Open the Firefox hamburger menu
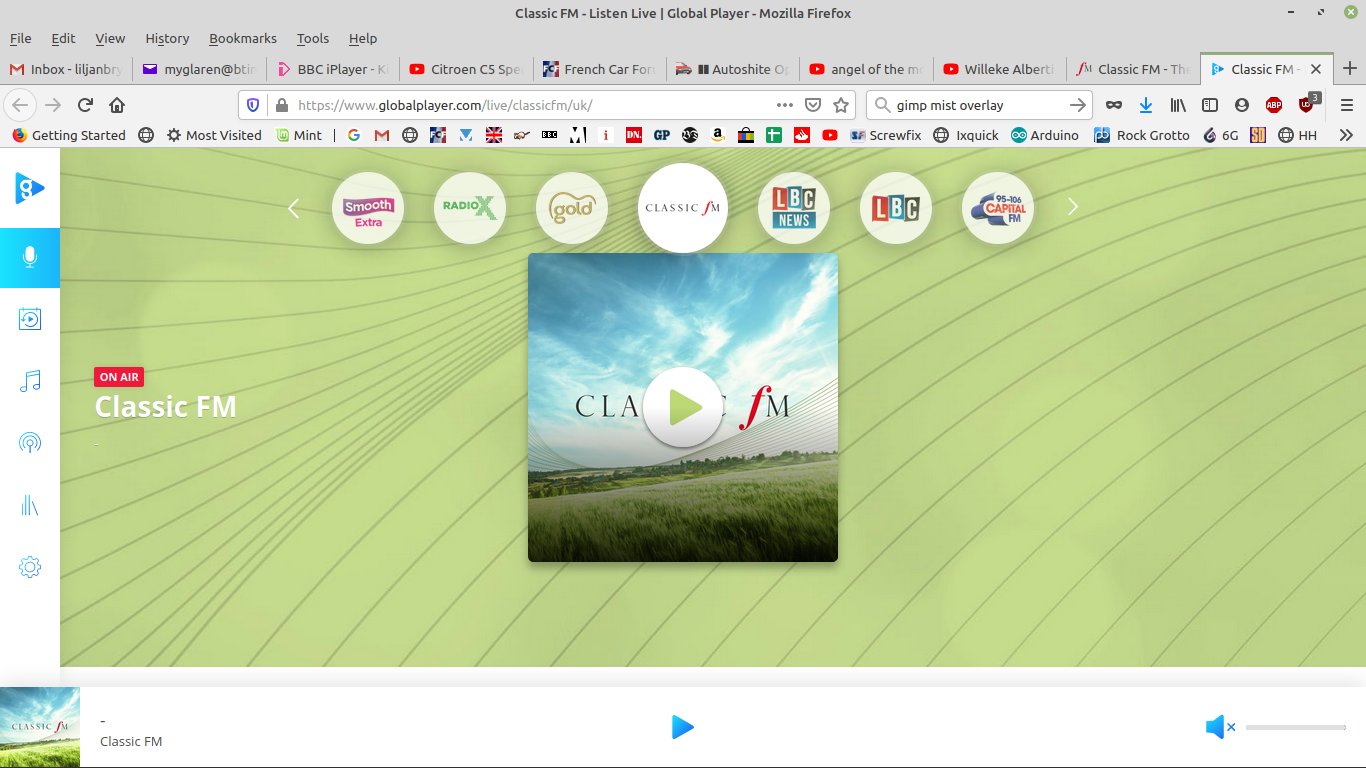Image resolution: width=1366 pixels, height=768 pixels. pos(1347,105)
